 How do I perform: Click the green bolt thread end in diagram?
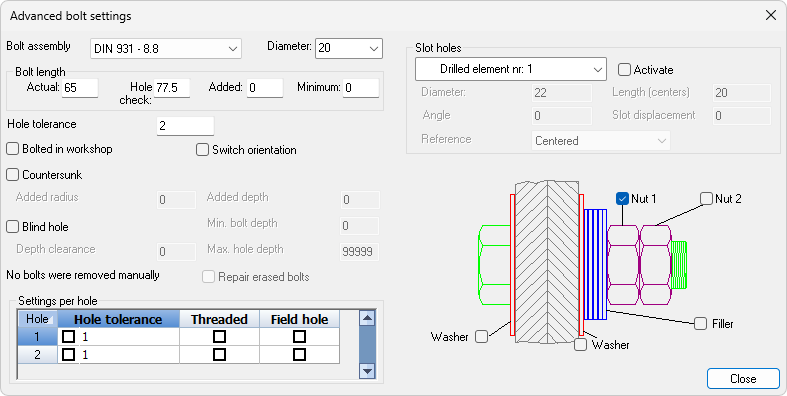pyautogui.click(x=679, y=265)
